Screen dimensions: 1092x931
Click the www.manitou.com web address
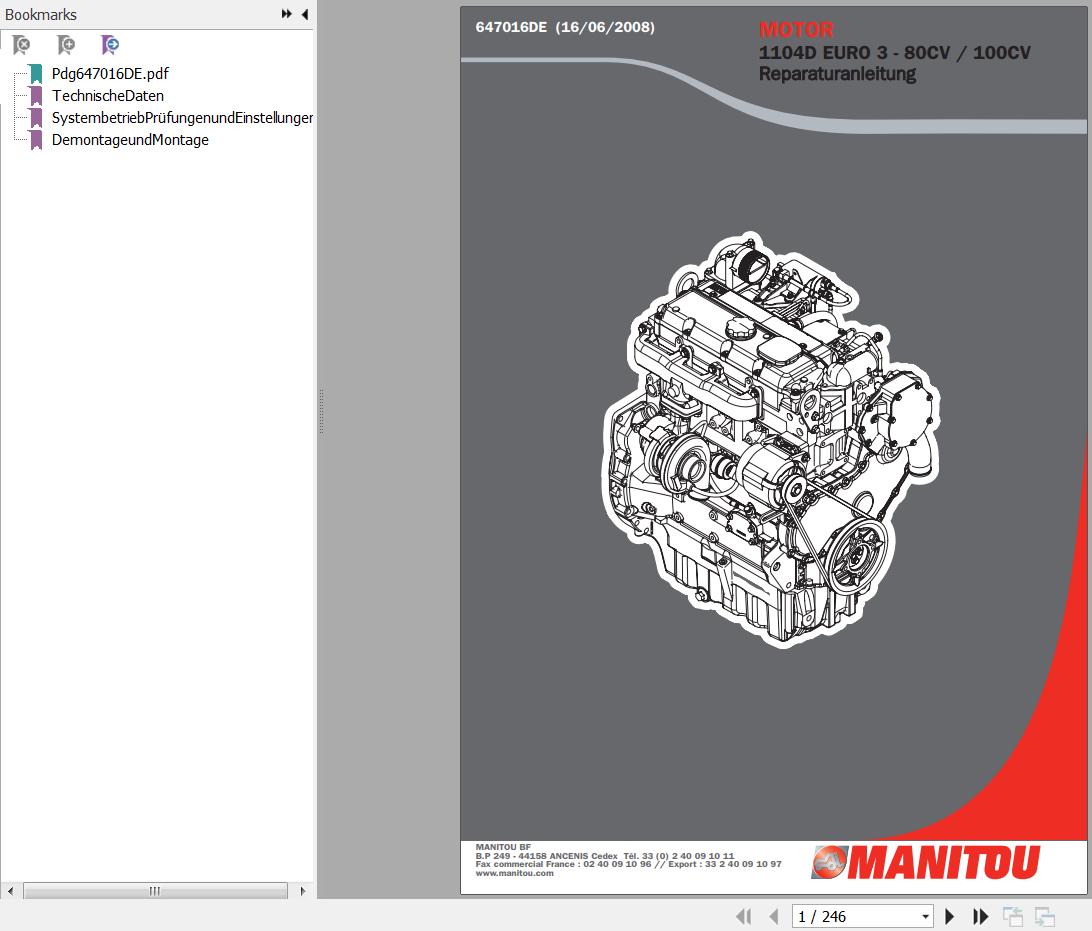point(515,873)
